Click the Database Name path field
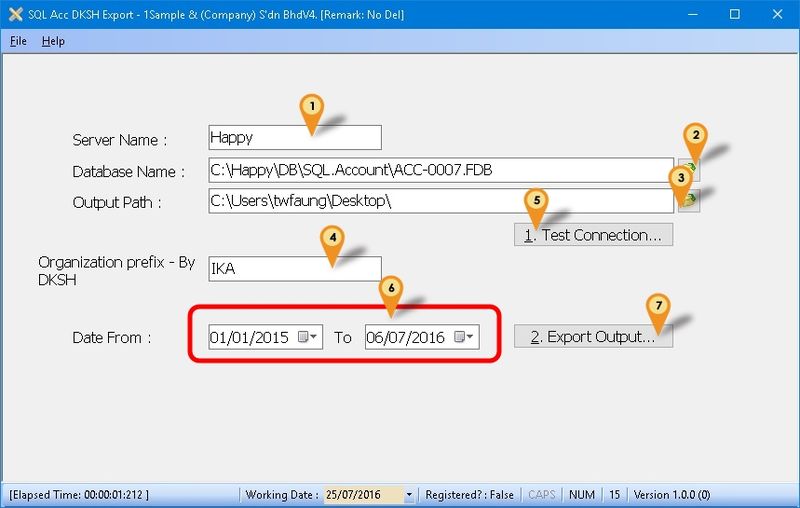Screen dimensions: 800x508 (x=440, y=170)
